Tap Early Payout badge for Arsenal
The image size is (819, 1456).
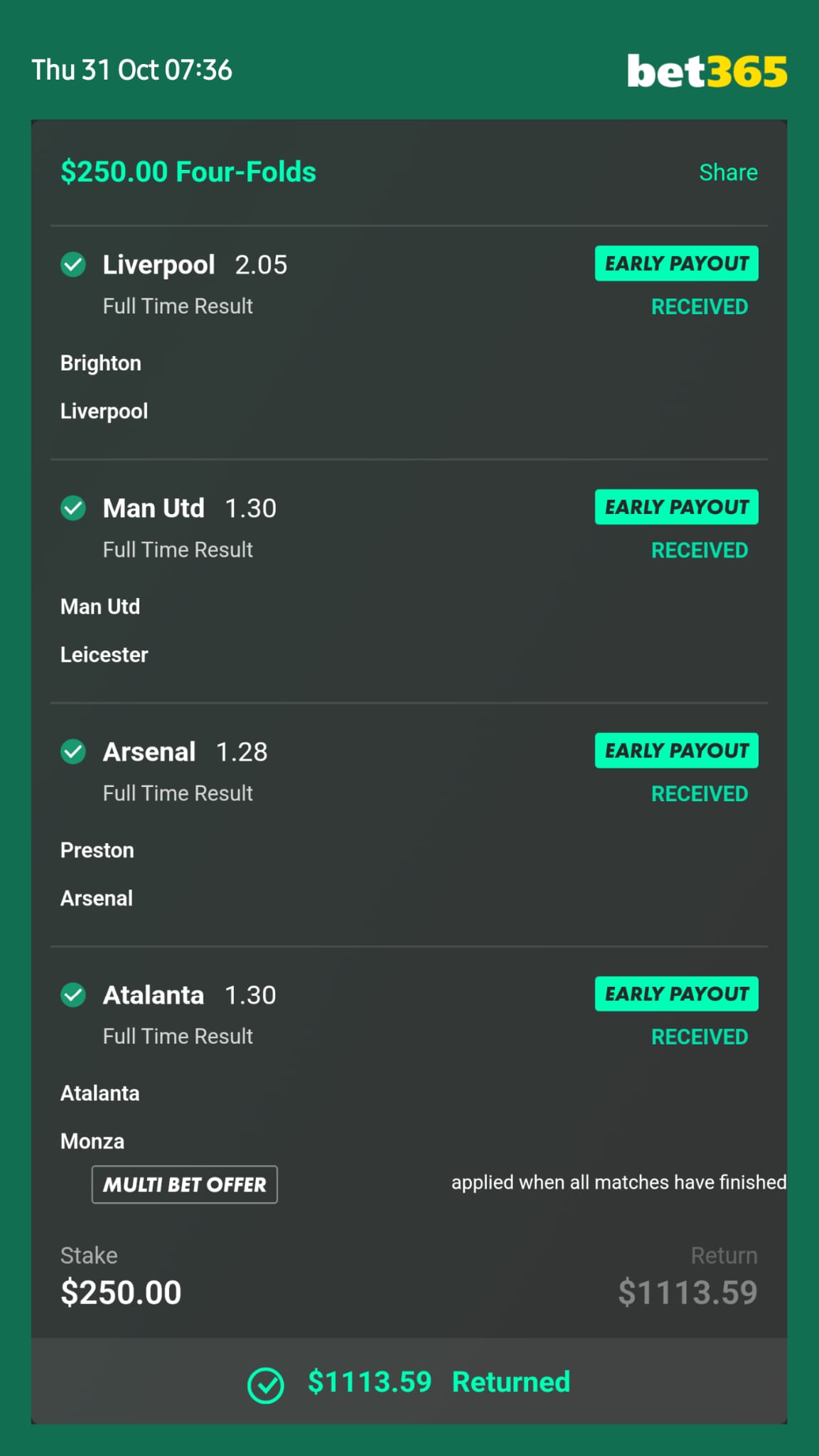point(676,751)
